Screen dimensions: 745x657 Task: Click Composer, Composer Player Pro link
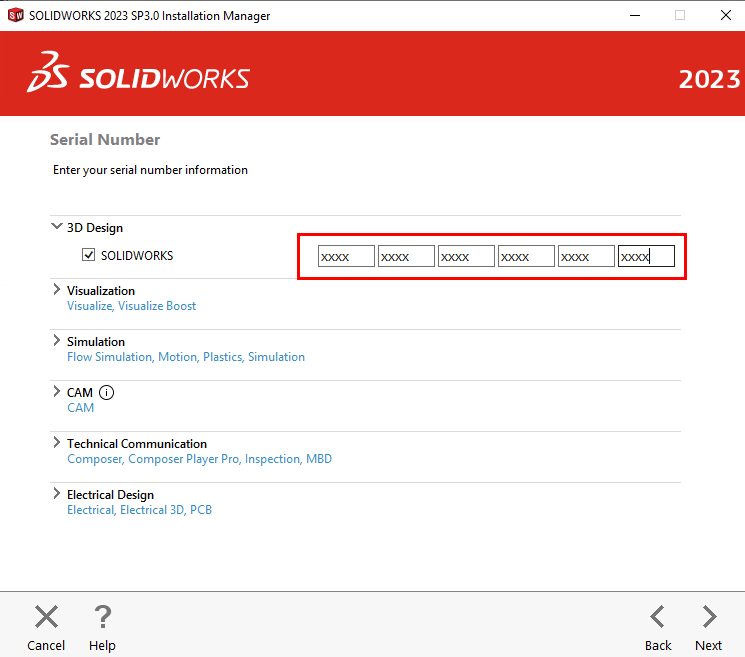coord(200,459)
